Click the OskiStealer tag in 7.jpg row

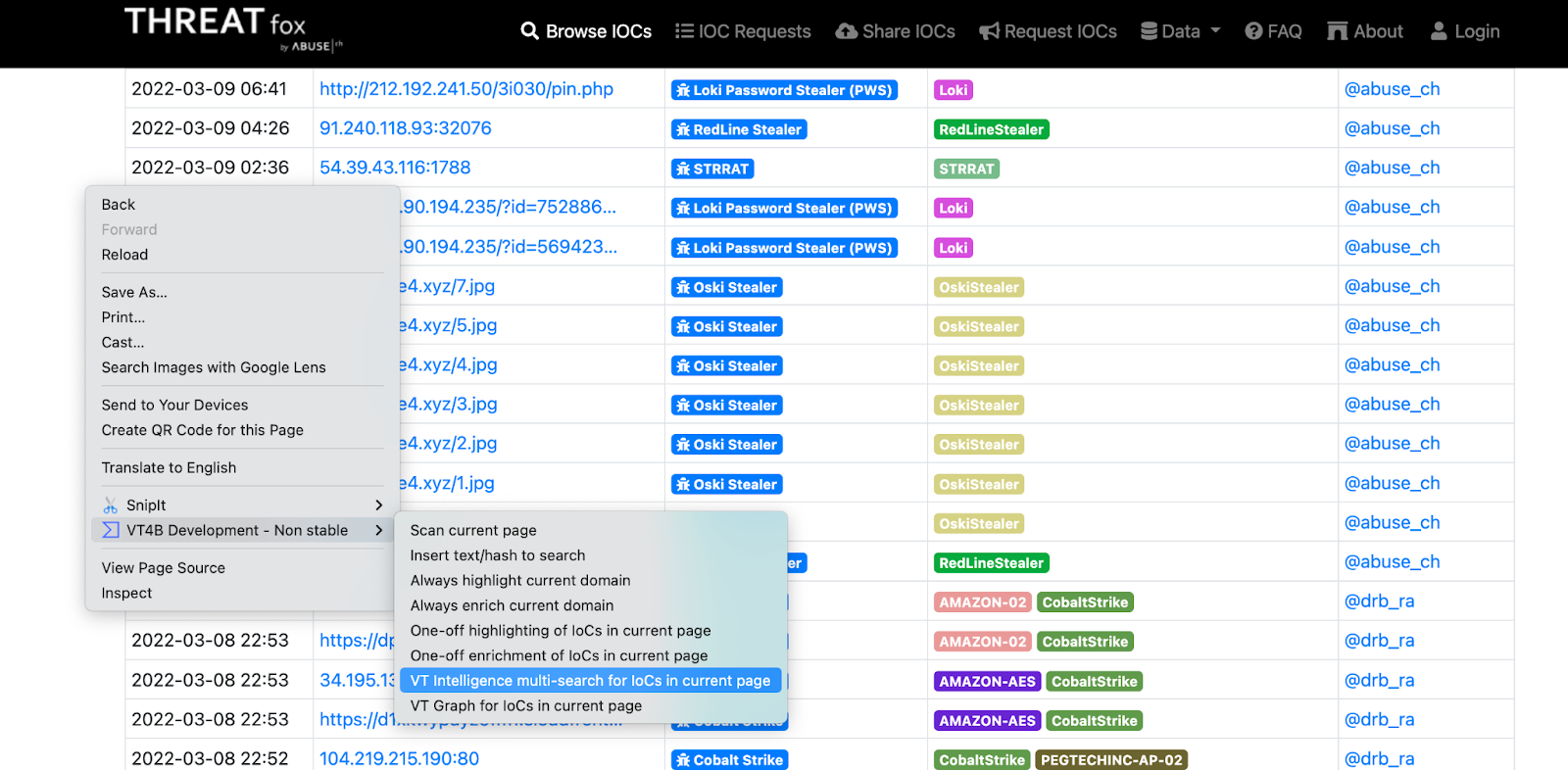pos(979,287)
